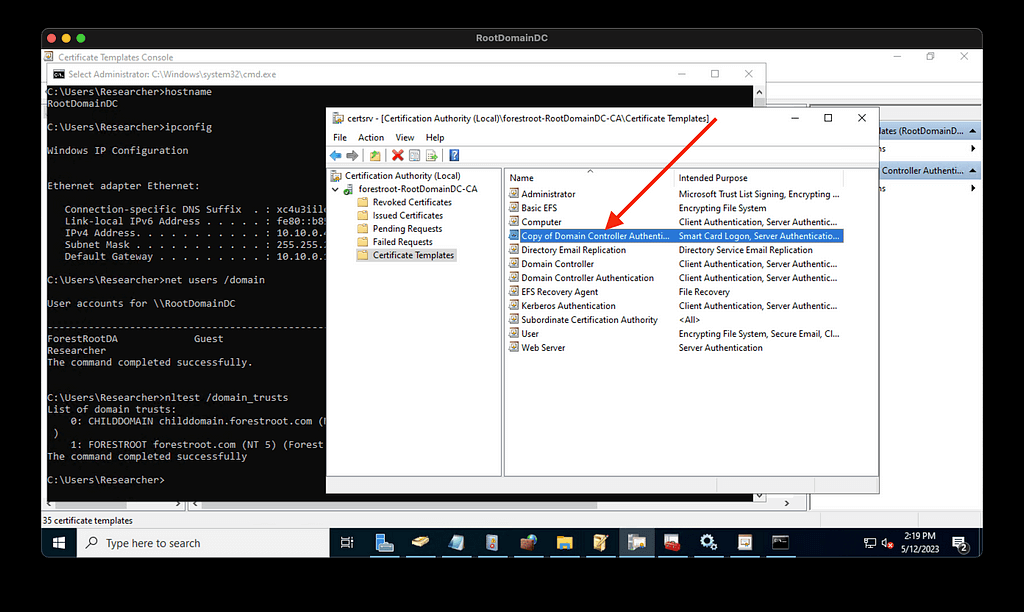The width and height of the screenshot is (1024, 612).
Task: Open the Action menu
Action: tap(371, 137)
